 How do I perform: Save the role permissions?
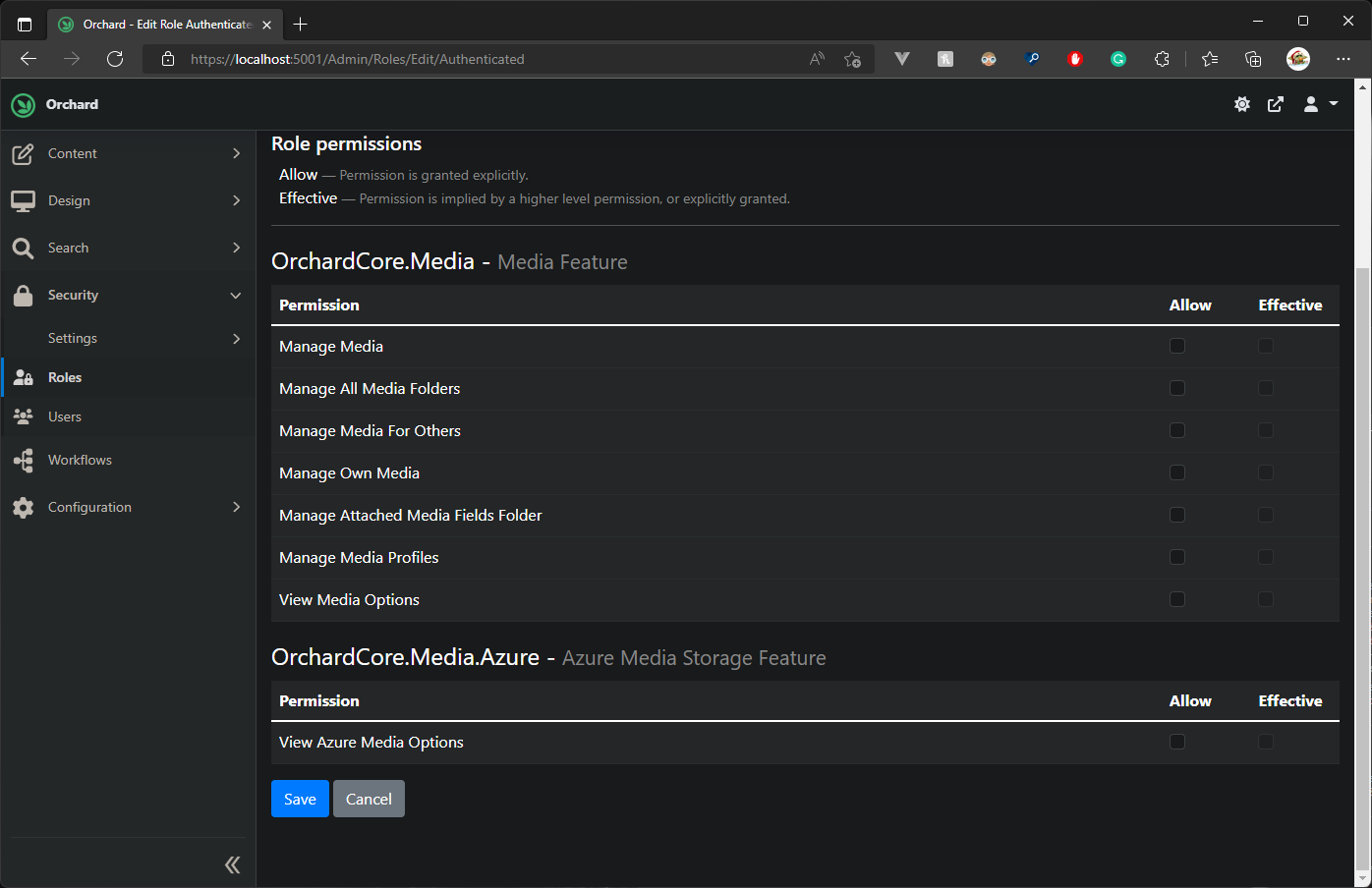click(x=300, y=799)
